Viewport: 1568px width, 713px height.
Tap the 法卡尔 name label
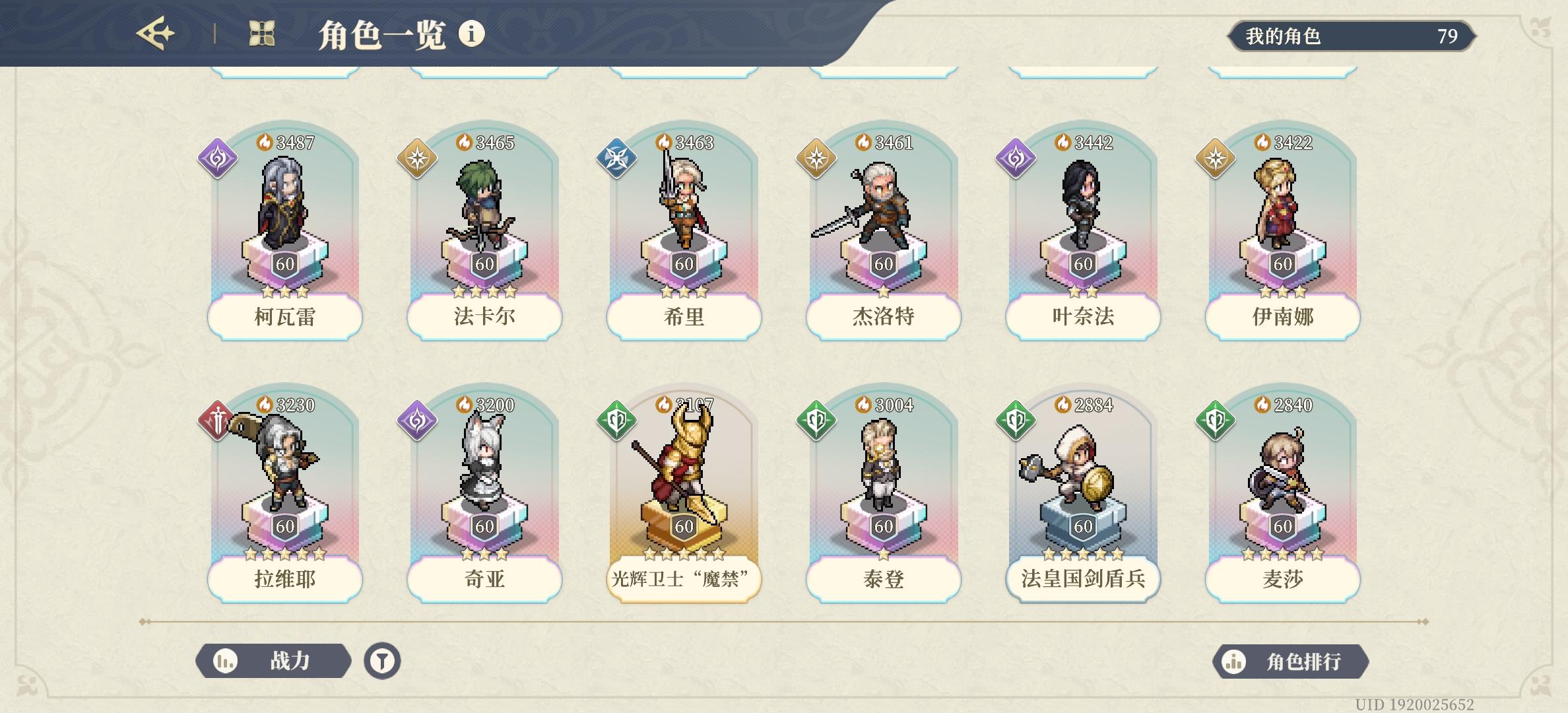(x=484, y=317)
